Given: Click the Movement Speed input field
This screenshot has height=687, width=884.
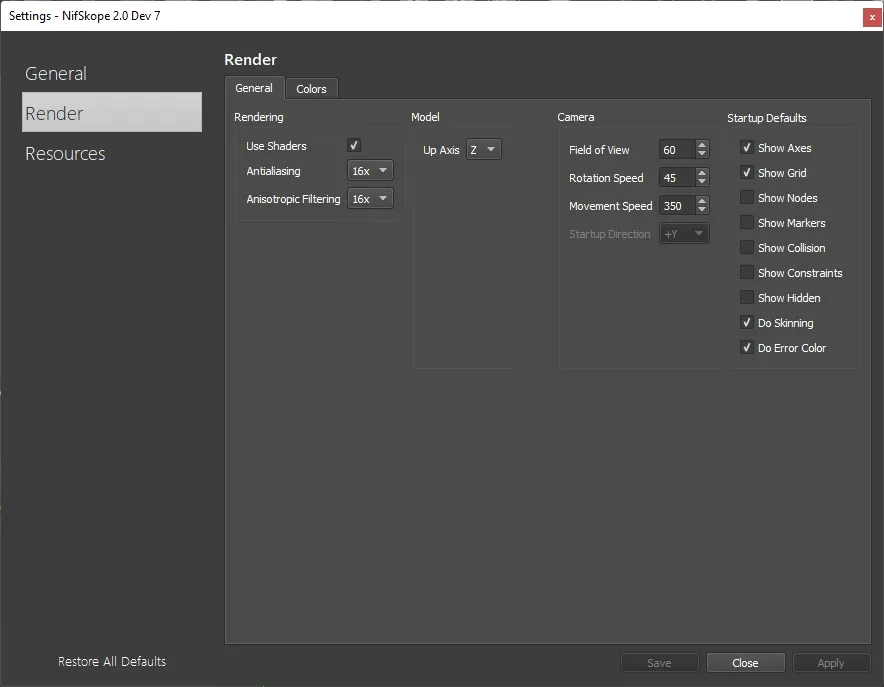Looking at the screenshot, I should pos(677,206).
